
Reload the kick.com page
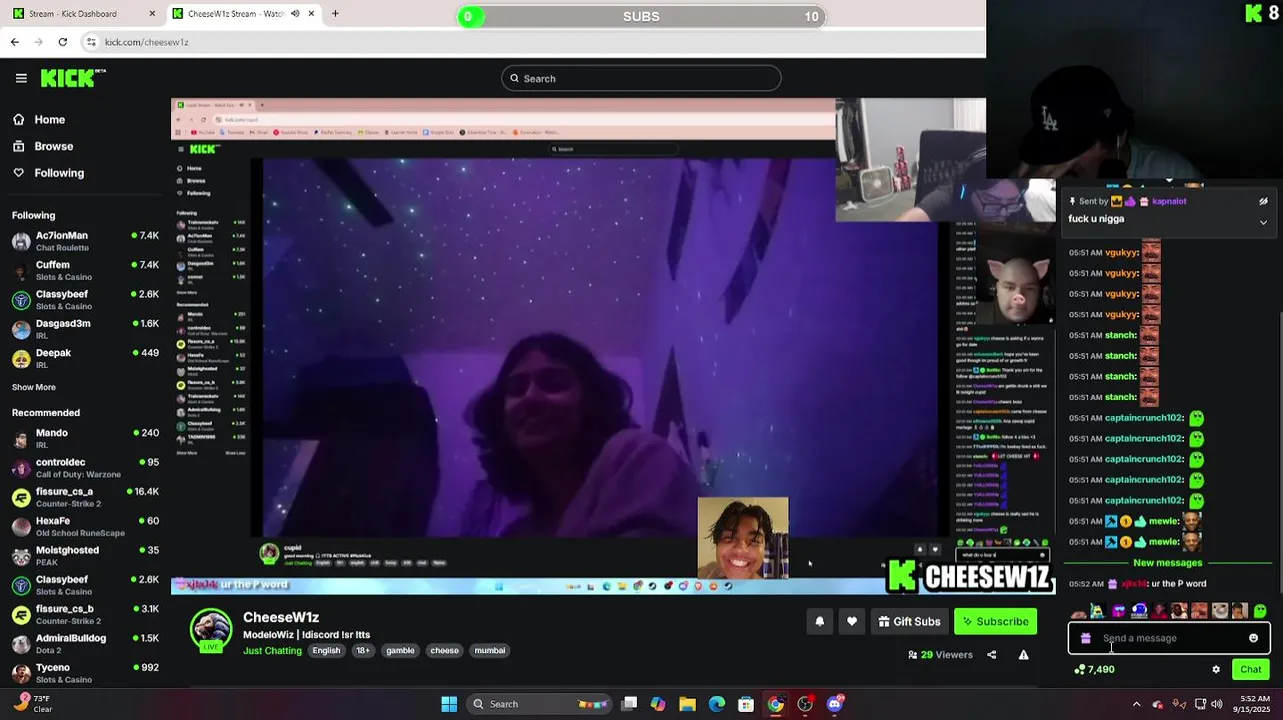[x=63, y=42]
